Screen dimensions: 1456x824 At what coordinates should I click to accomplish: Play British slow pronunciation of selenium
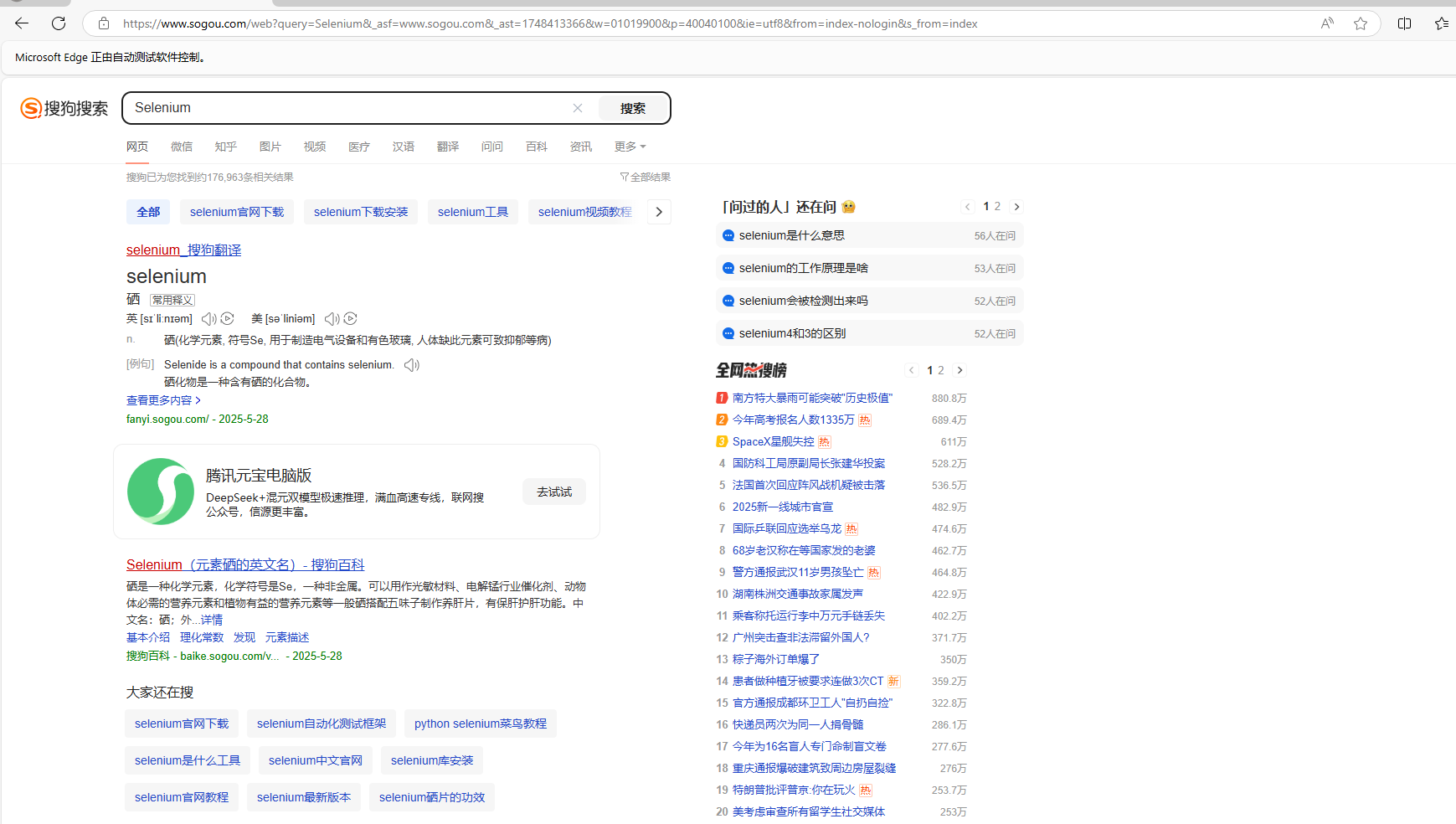(x=228, y=319)
